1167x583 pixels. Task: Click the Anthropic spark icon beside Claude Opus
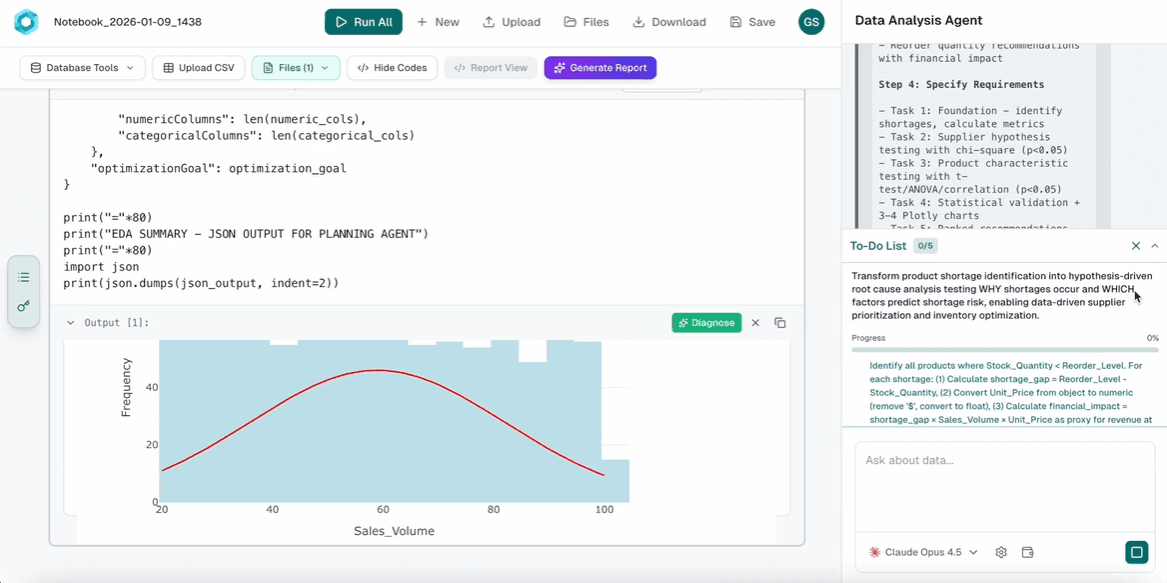[x=875, y=551]
